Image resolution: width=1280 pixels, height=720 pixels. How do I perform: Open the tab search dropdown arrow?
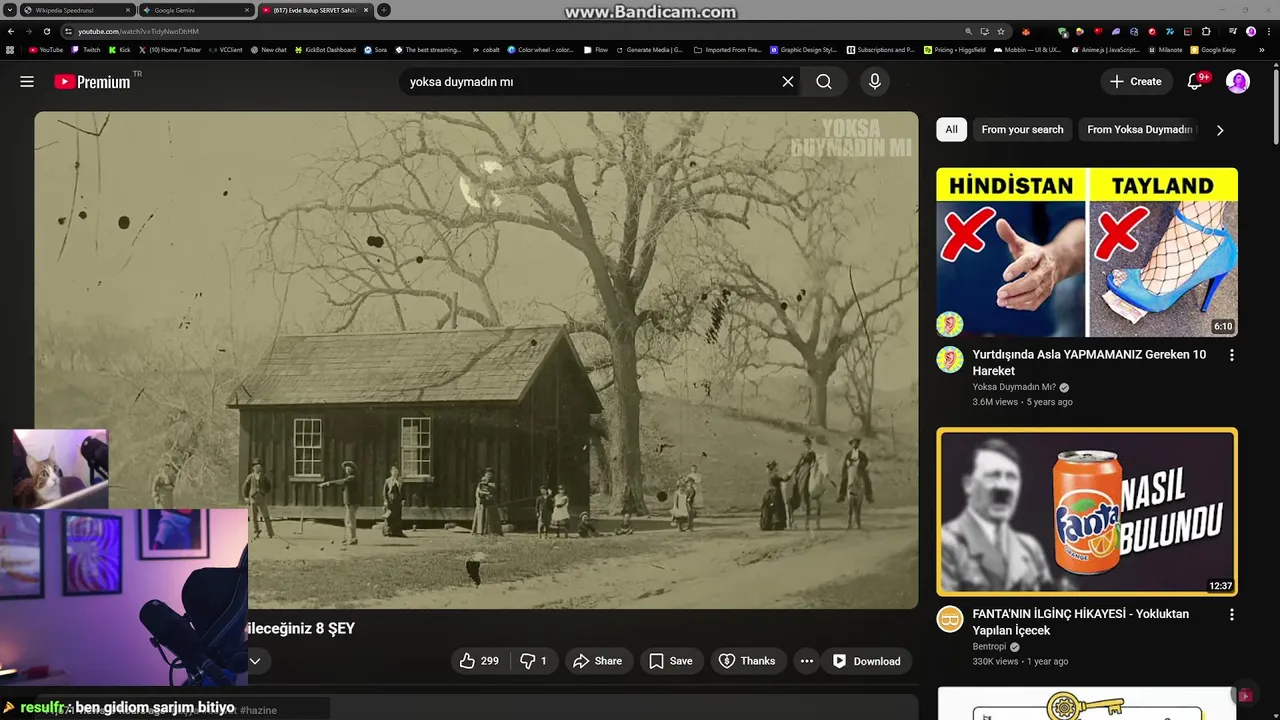(x=8, y=10)
